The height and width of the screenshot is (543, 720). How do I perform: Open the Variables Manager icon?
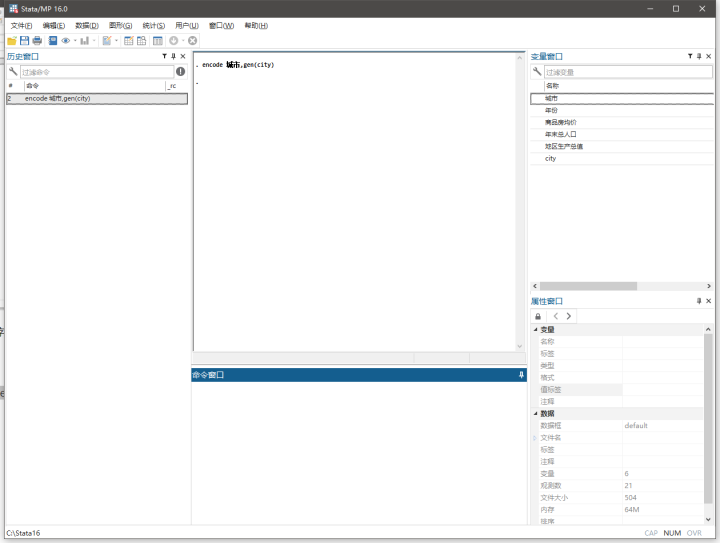click(x=158, y=41)
